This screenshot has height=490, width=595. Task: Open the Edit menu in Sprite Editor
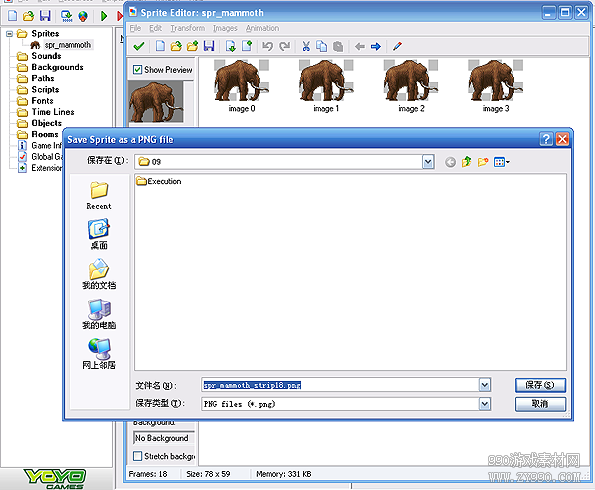pyautogui.click(x=155, y=28)
